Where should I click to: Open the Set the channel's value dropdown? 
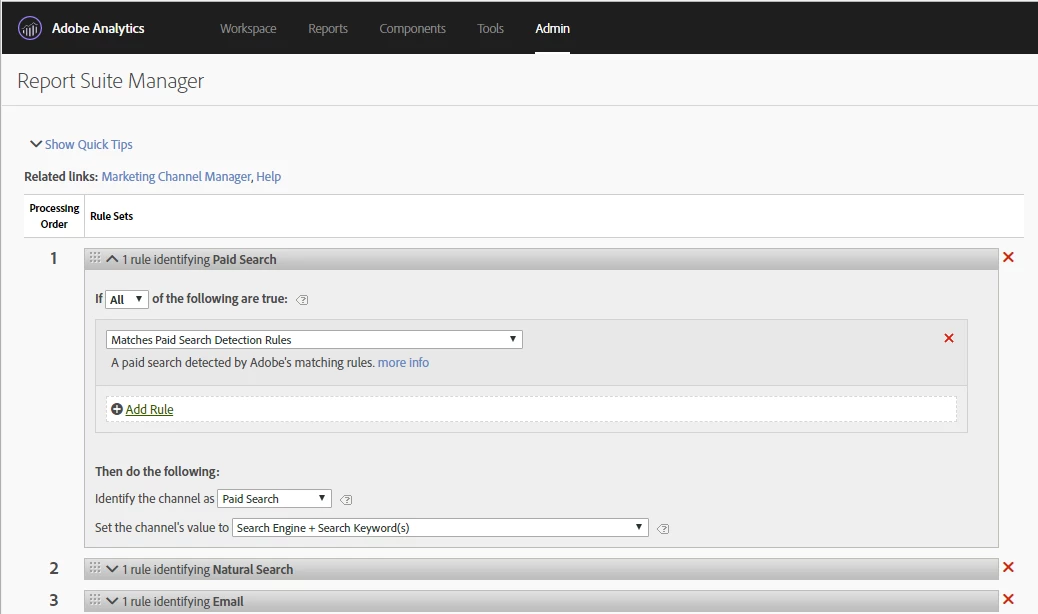[440, 527]
